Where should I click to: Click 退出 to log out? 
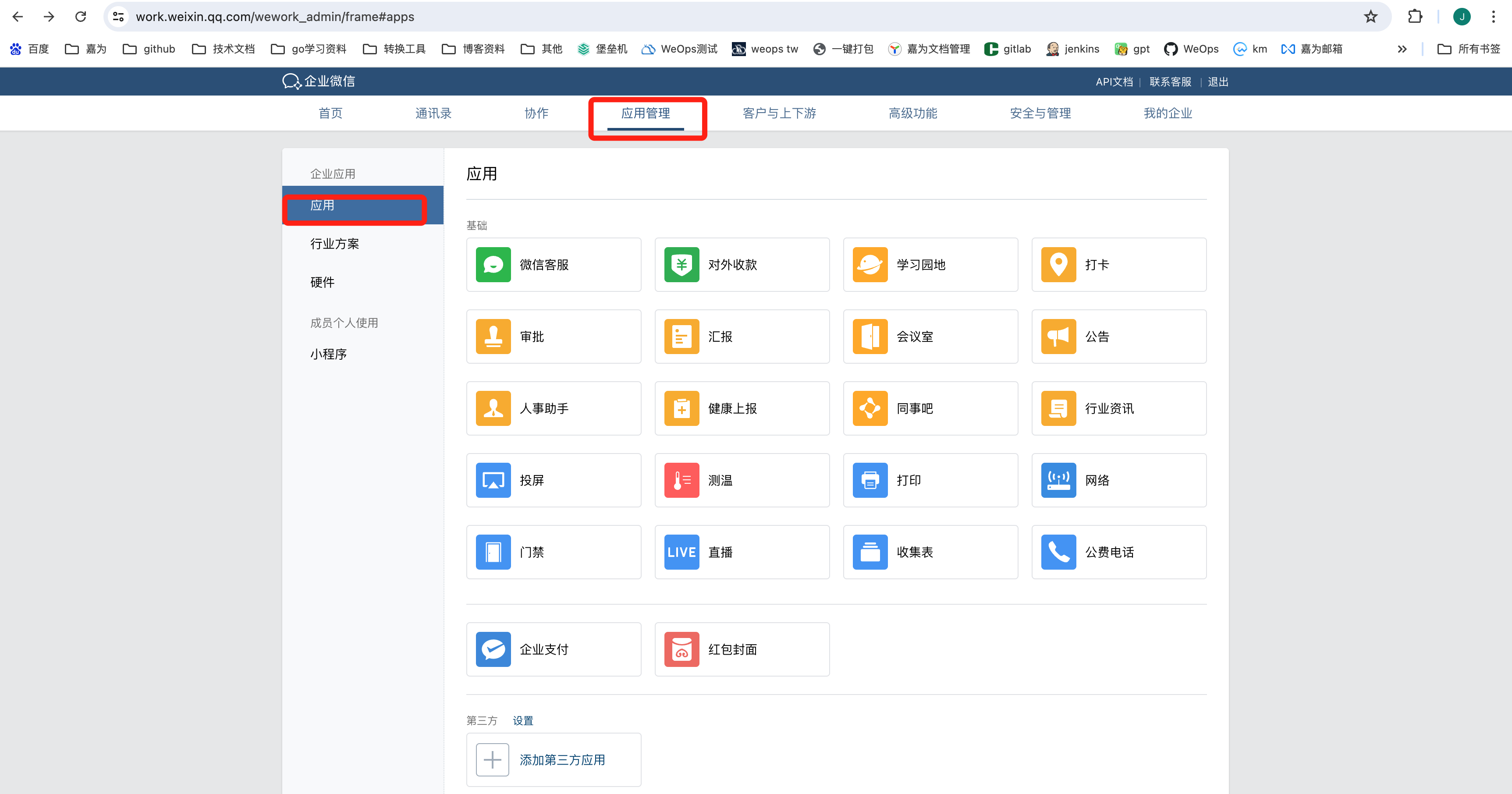(x=1218, y=82)
